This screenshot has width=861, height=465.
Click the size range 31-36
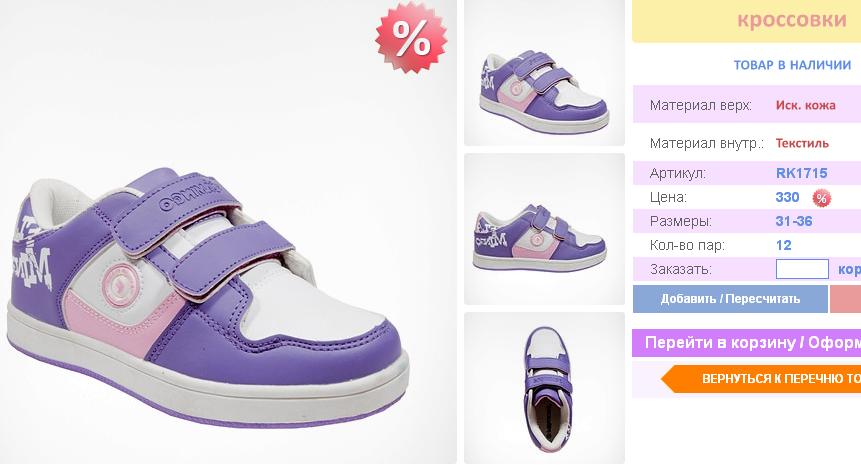793,221
